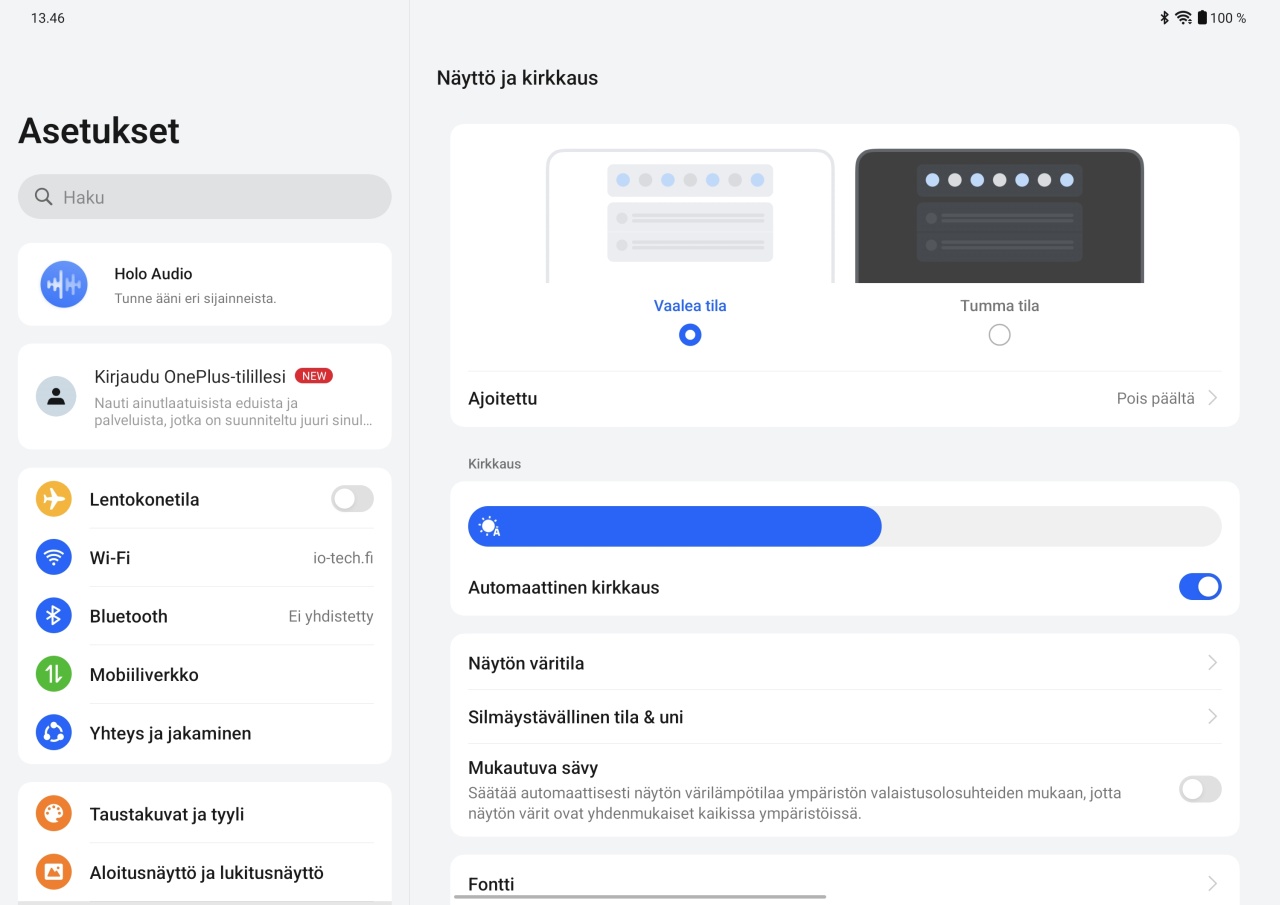
Task: Tap the auto-brightness sun icon on slider
Action: [489, 527]
